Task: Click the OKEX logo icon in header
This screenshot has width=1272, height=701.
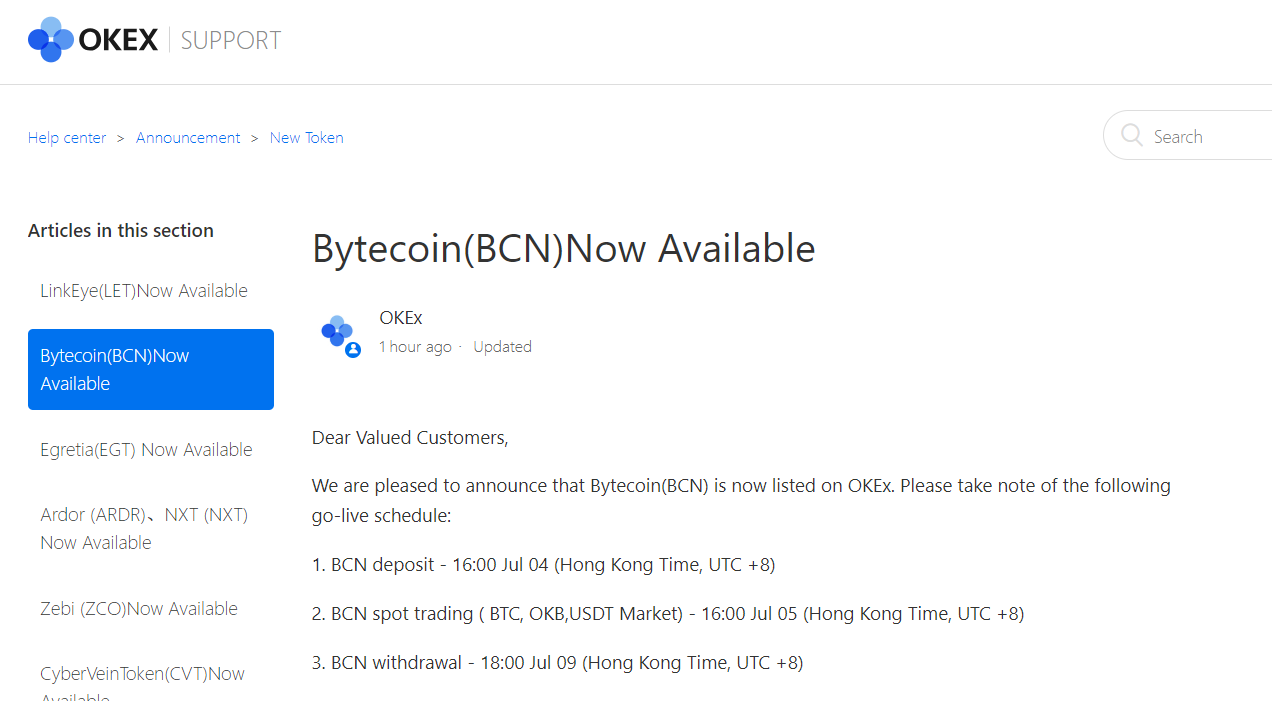Action: [x=51, y=40]
